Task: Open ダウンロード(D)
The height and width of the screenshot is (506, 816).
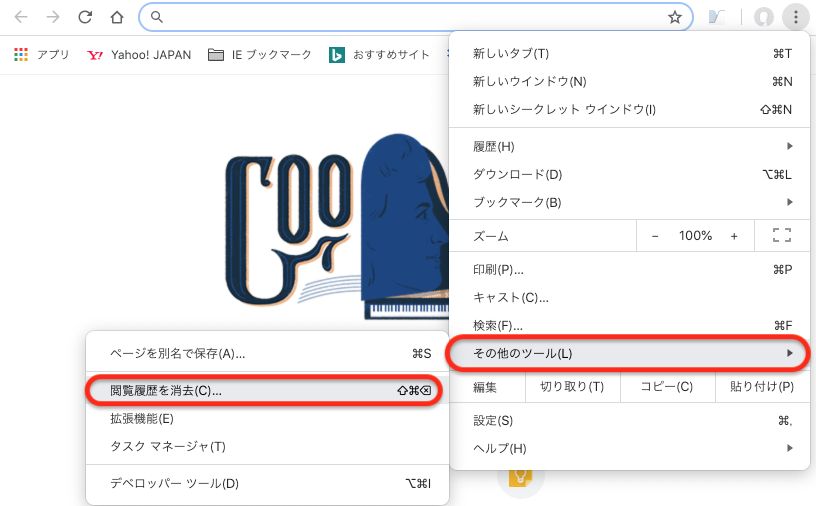Action: pyautogui.click(x=632, y=174)
